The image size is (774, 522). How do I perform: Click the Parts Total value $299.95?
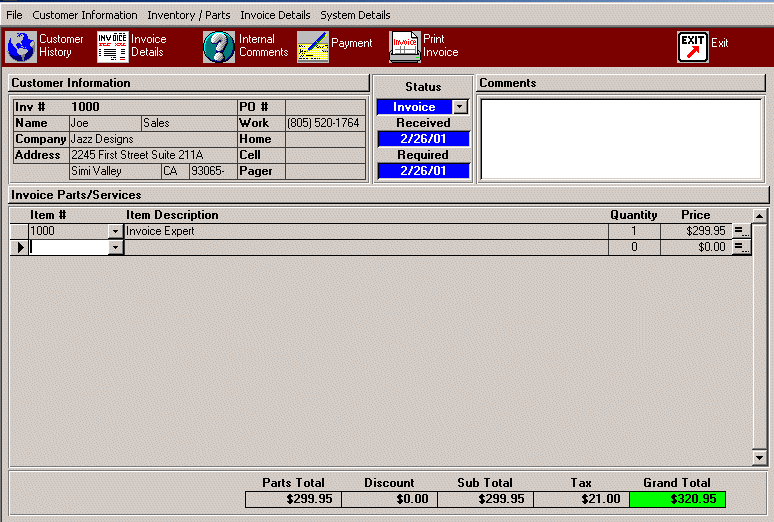293,499
